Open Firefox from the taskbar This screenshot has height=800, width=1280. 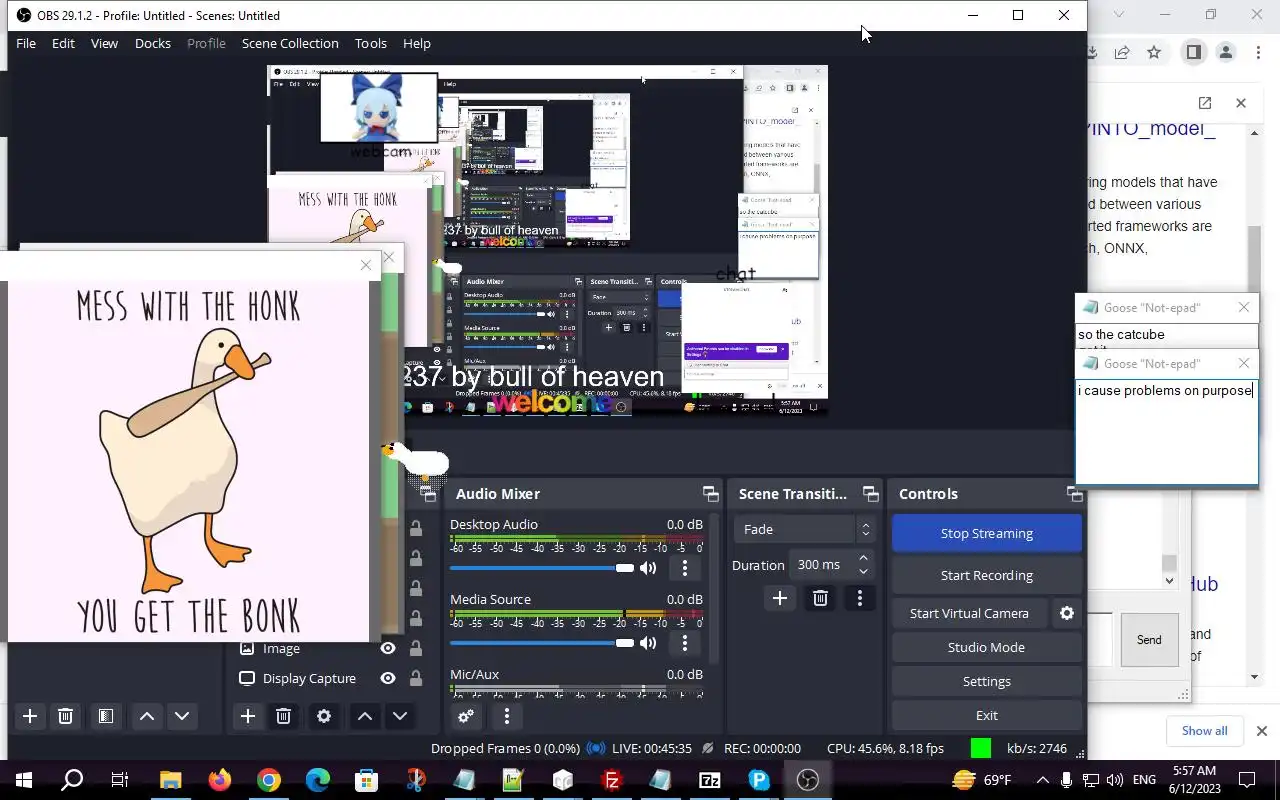click(x=220, y=780)
